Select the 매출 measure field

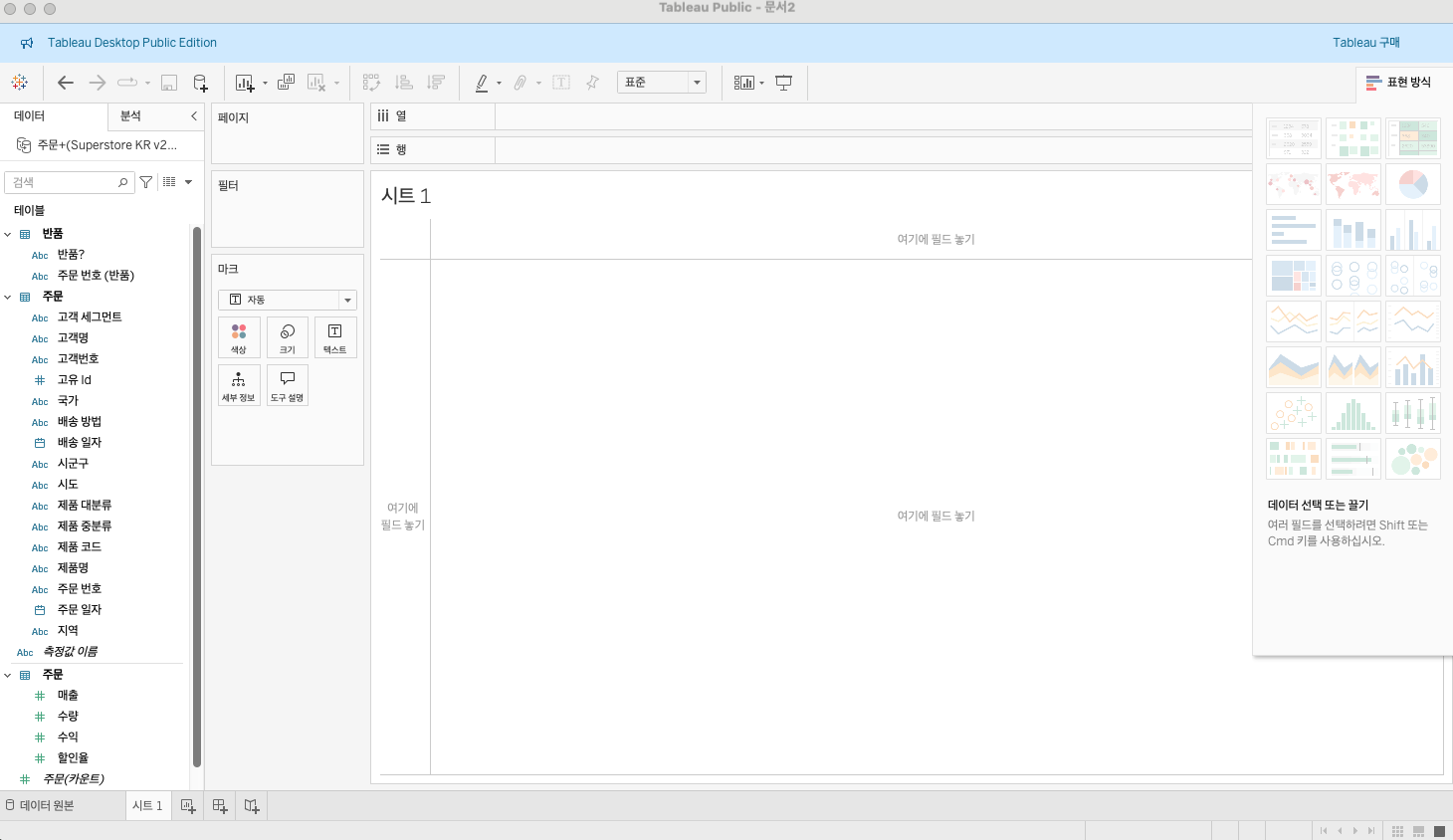(68, 696)
